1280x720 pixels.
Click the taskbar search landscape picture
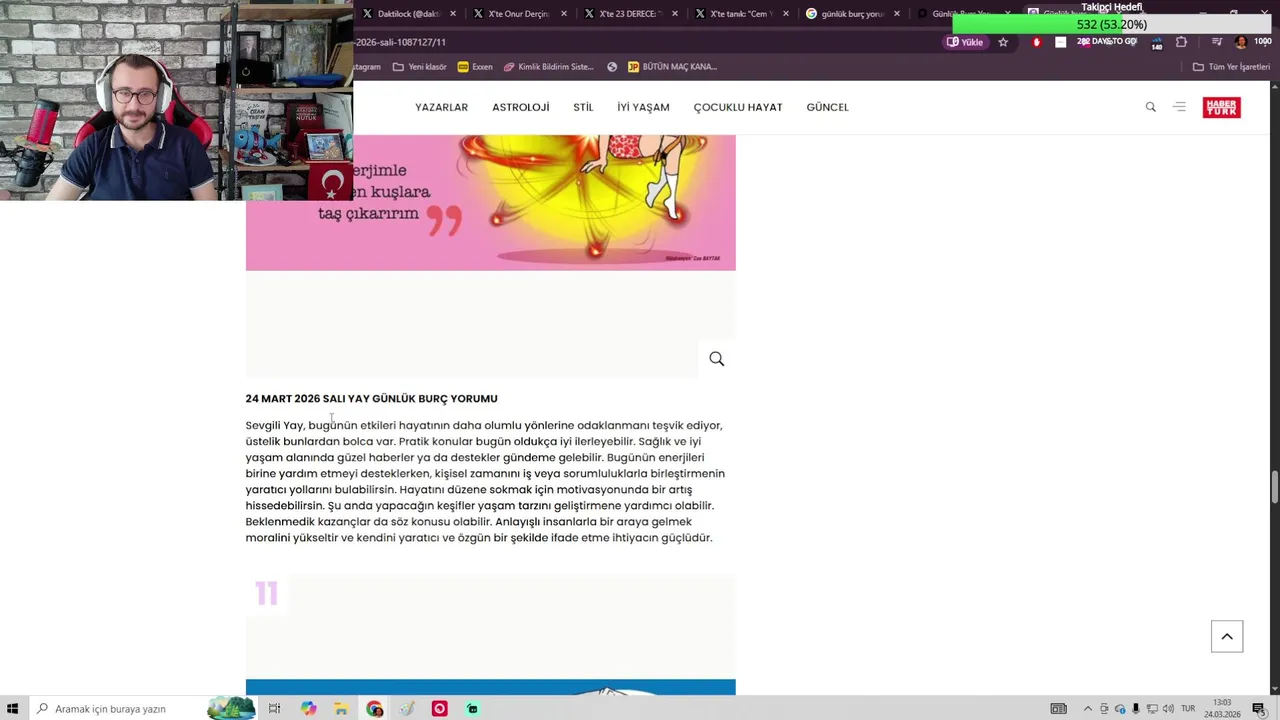click(231, 708)
